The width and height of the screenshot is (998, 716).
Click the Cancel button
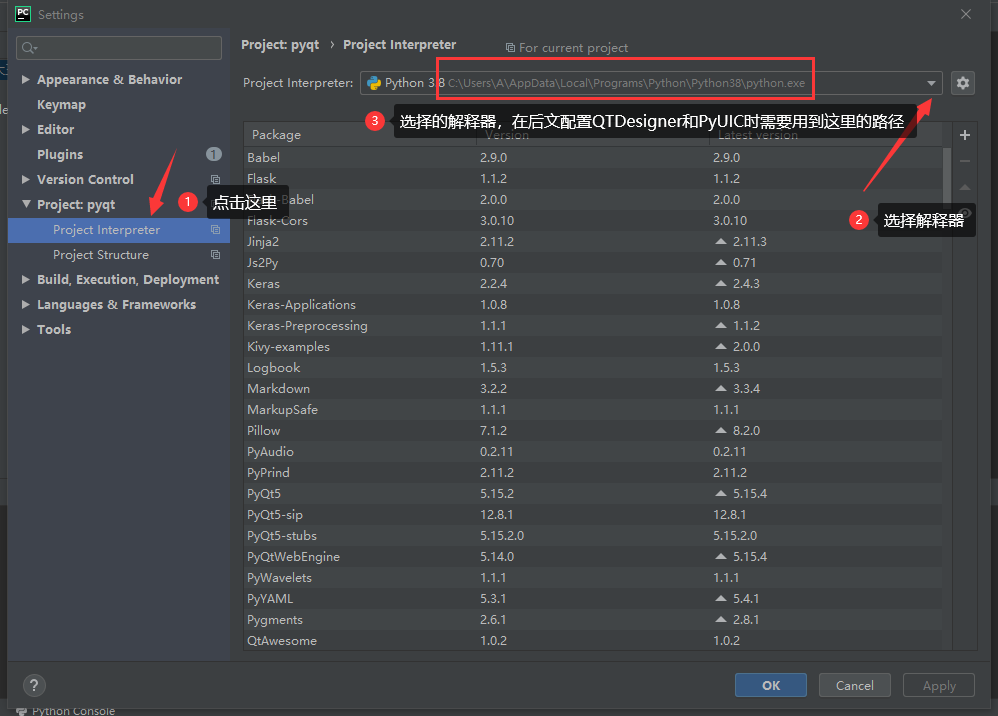pyautogui.click(x=855, y=685)
